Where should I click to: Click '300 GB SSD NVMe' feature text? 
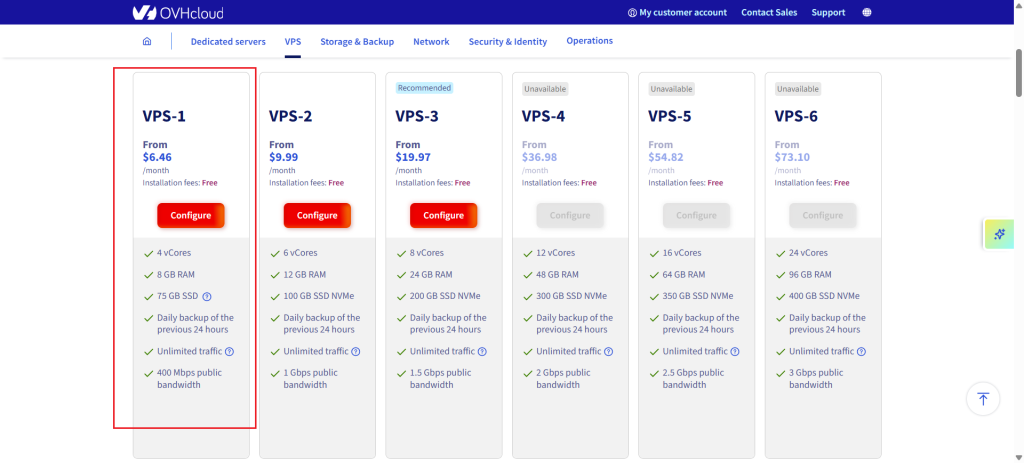coord(571,296)
